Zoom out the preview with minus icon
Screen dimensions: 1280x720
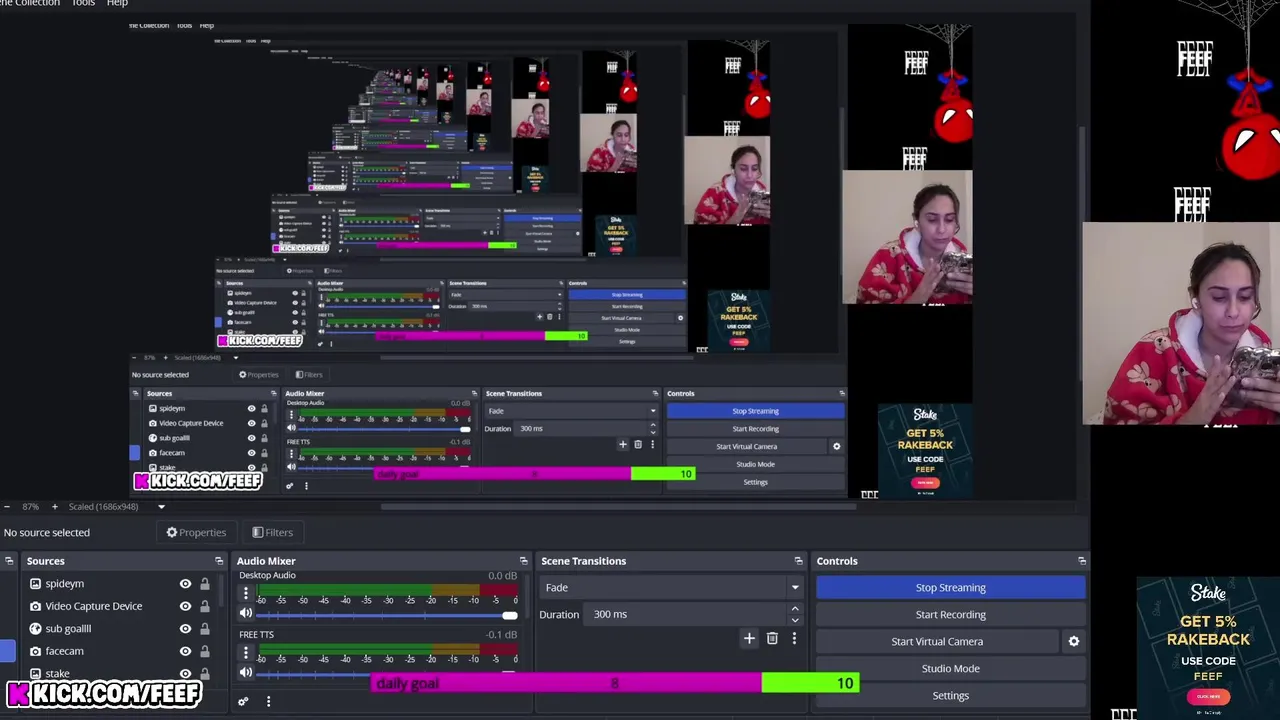(7, 507)
